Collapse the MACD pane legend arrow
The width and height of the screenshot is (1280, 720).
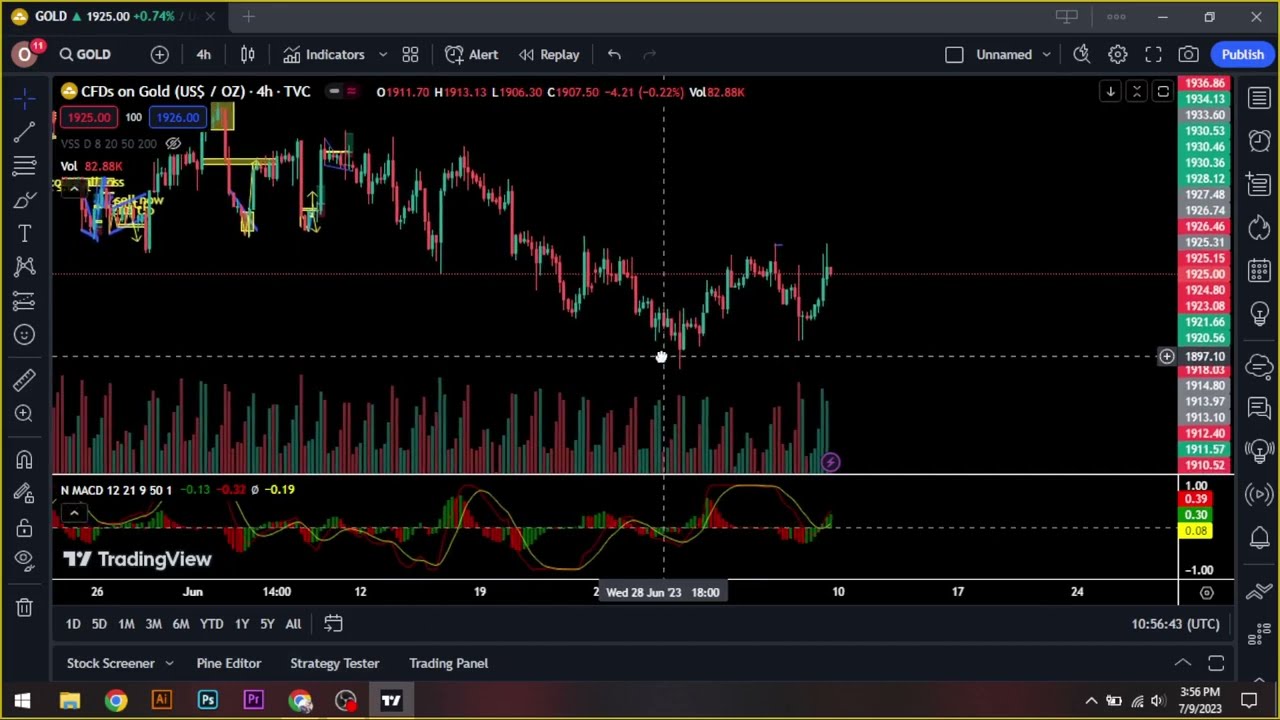coord(74,513)
